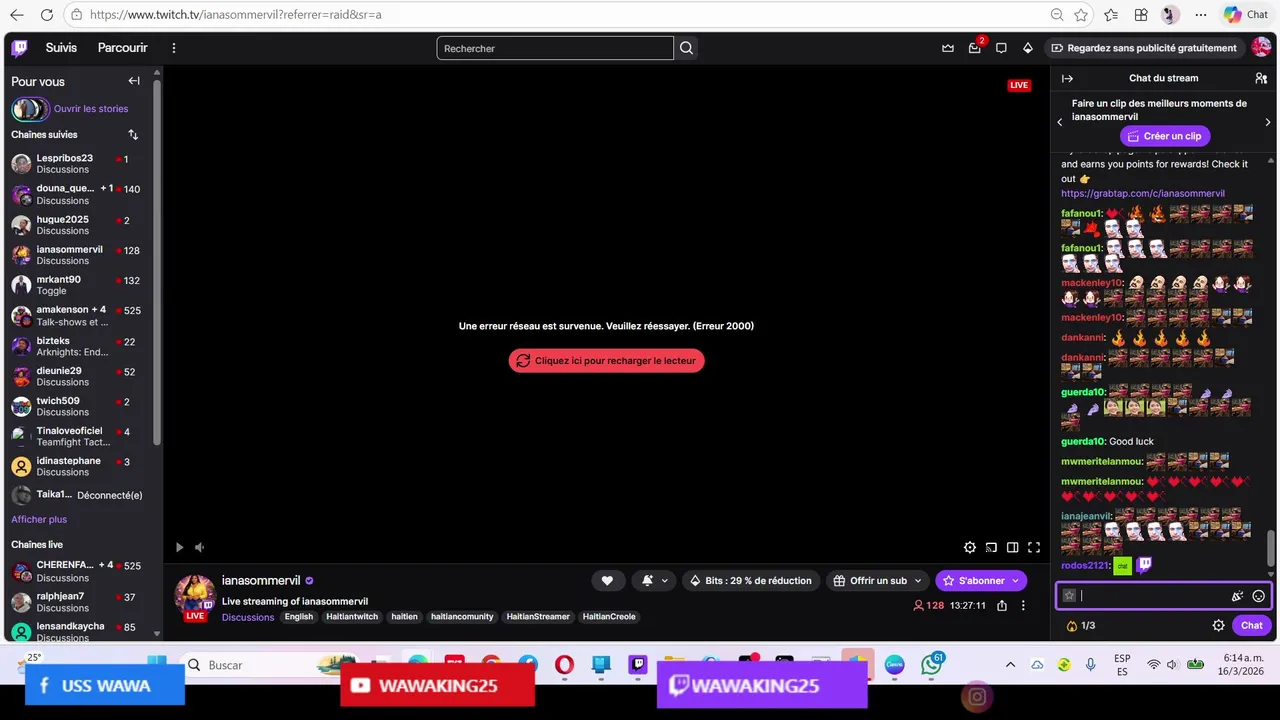Click chat input star badge icon
1280x720 pixels.
point(1069,596)
